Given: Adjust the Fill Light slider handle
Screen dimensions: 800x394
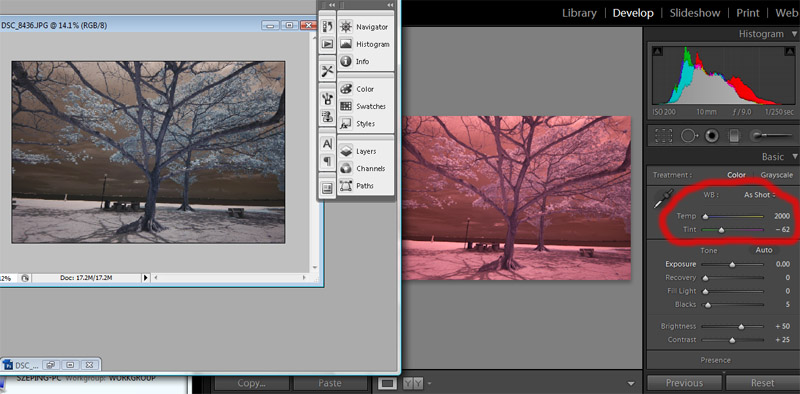Looking at the screenshot, I should (x=705, y=291).
